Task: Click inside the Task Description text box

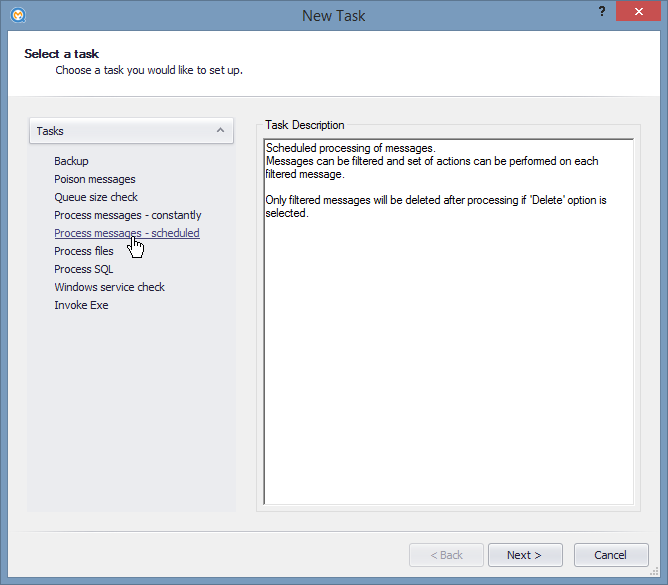Action: (449, 322)
